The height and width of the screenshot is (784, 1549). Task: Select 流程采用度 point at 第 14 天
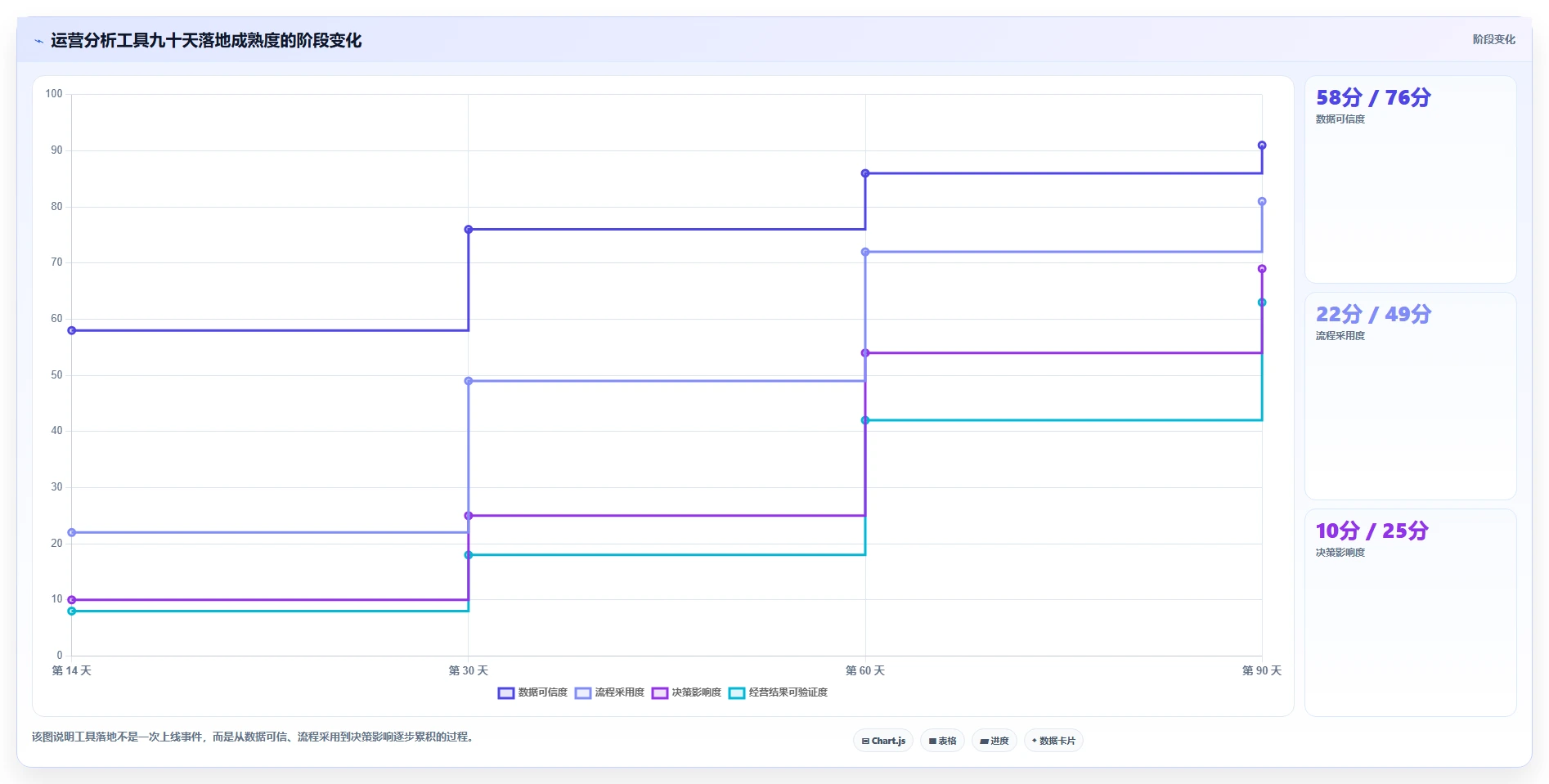(72, 532)
